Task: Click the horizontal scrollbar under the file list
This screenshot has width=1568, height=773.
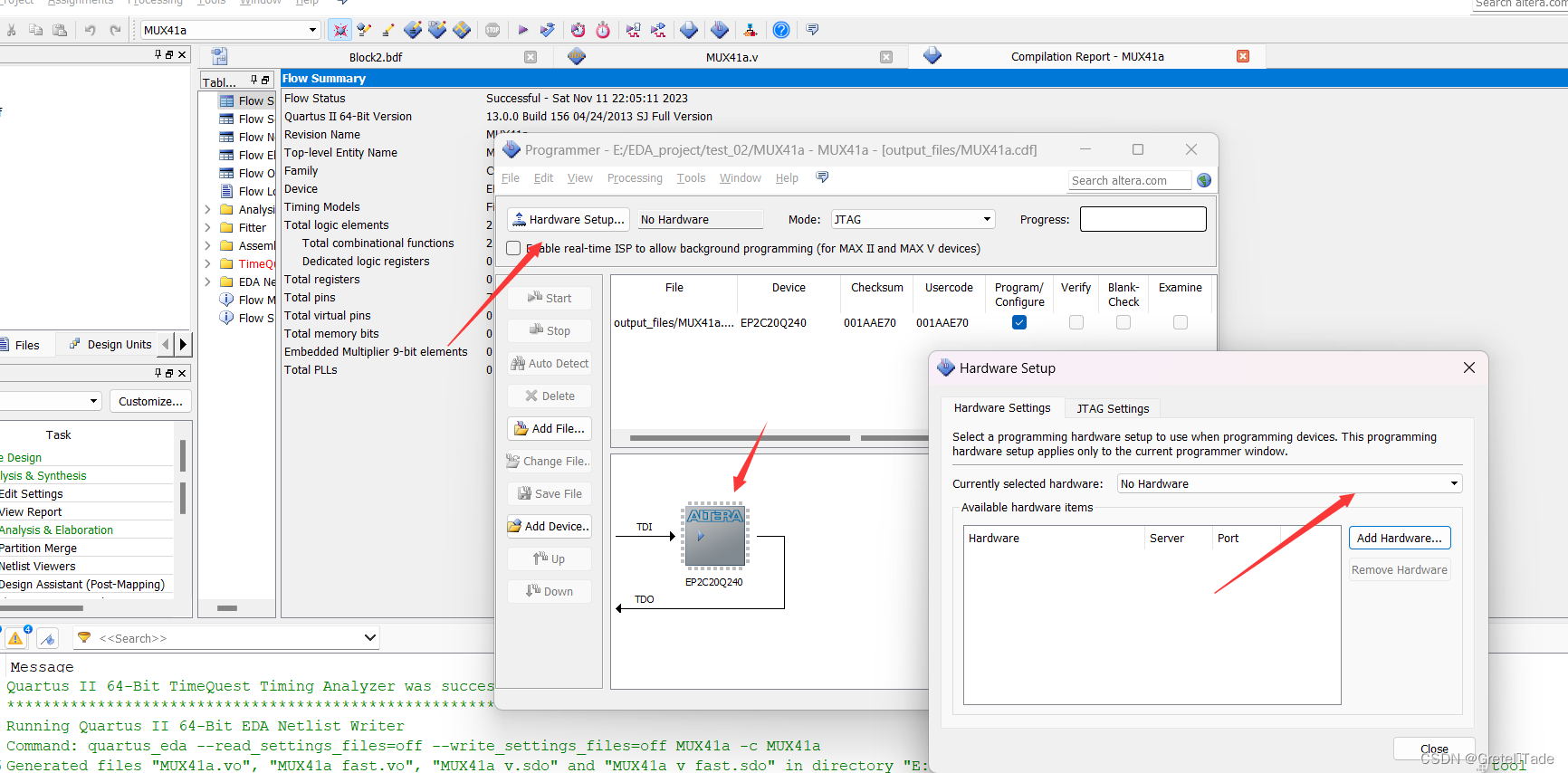Action: tap(740, 438)
